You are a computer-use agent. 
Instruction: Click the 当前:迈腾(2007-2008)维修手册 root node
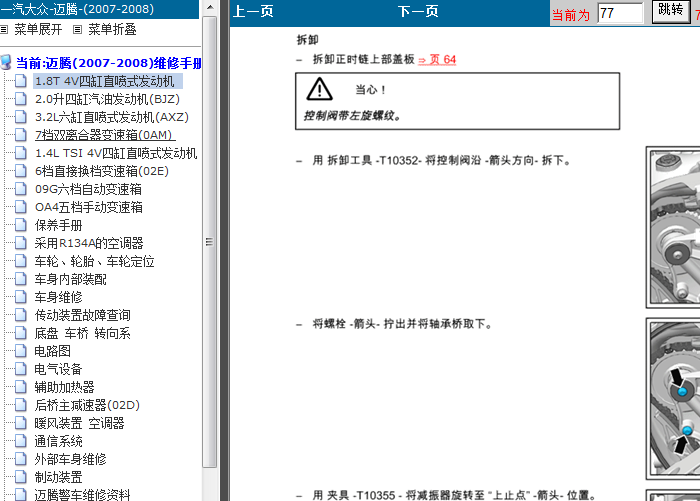coord(108,63)
